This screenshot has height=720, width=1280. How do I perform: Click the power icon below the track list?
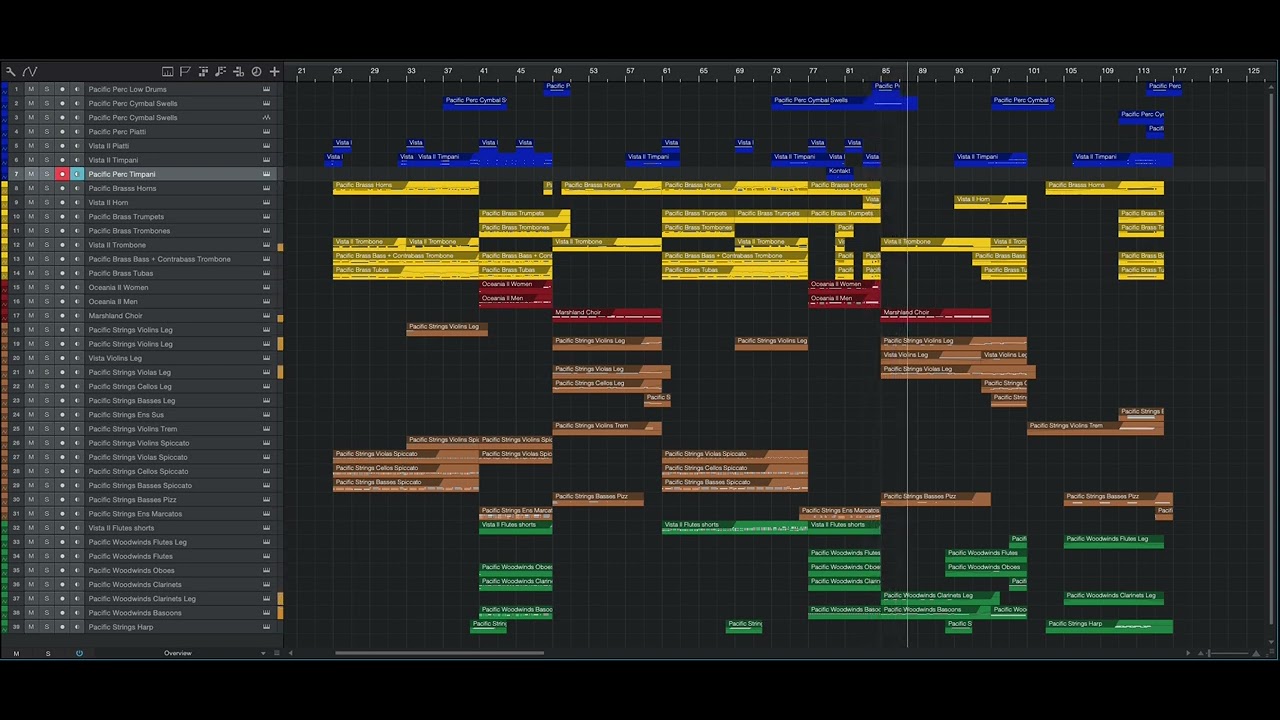tap(79, 653)
